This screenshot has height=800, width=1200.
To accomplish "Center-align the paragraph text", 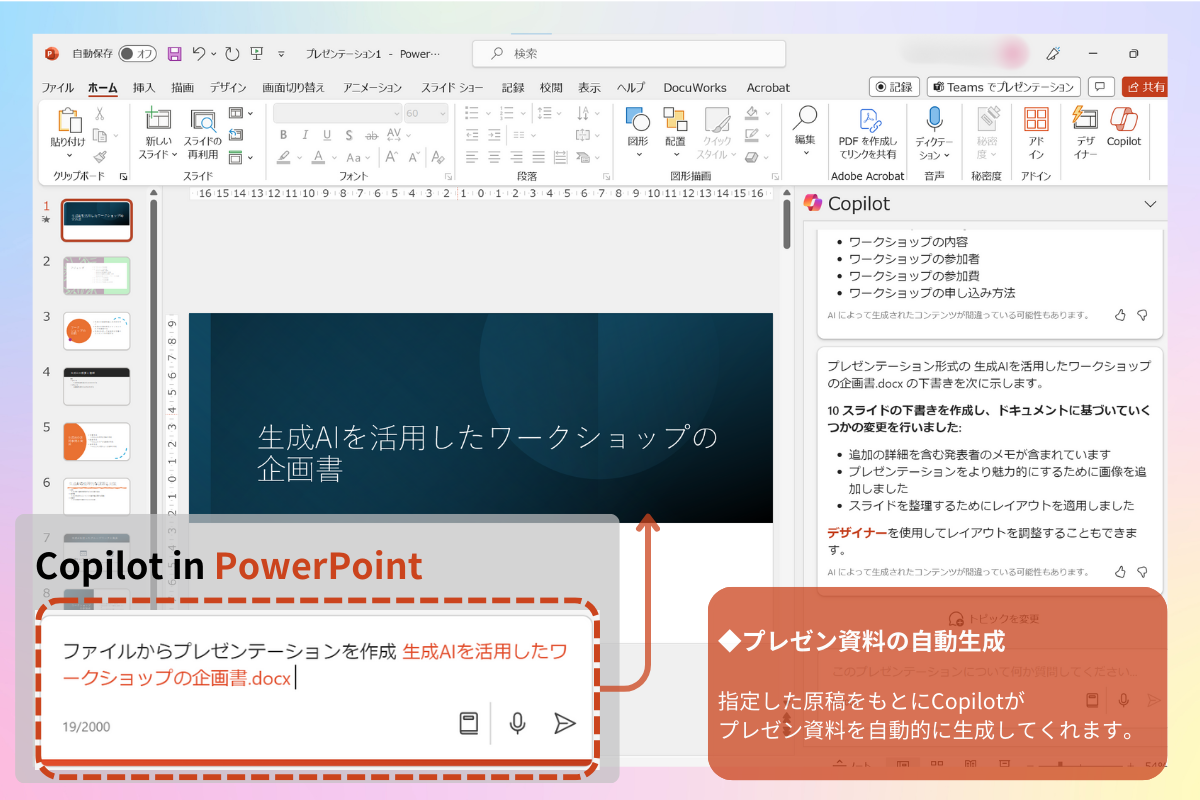I will (494, 157).
